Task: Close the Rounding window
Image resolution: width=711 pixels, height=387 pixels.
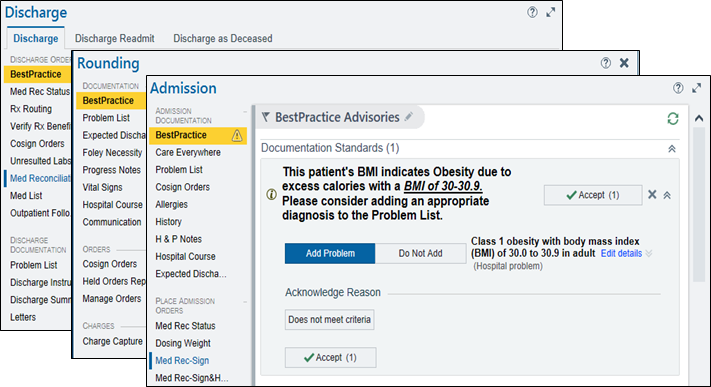Action: coord(624,63)
